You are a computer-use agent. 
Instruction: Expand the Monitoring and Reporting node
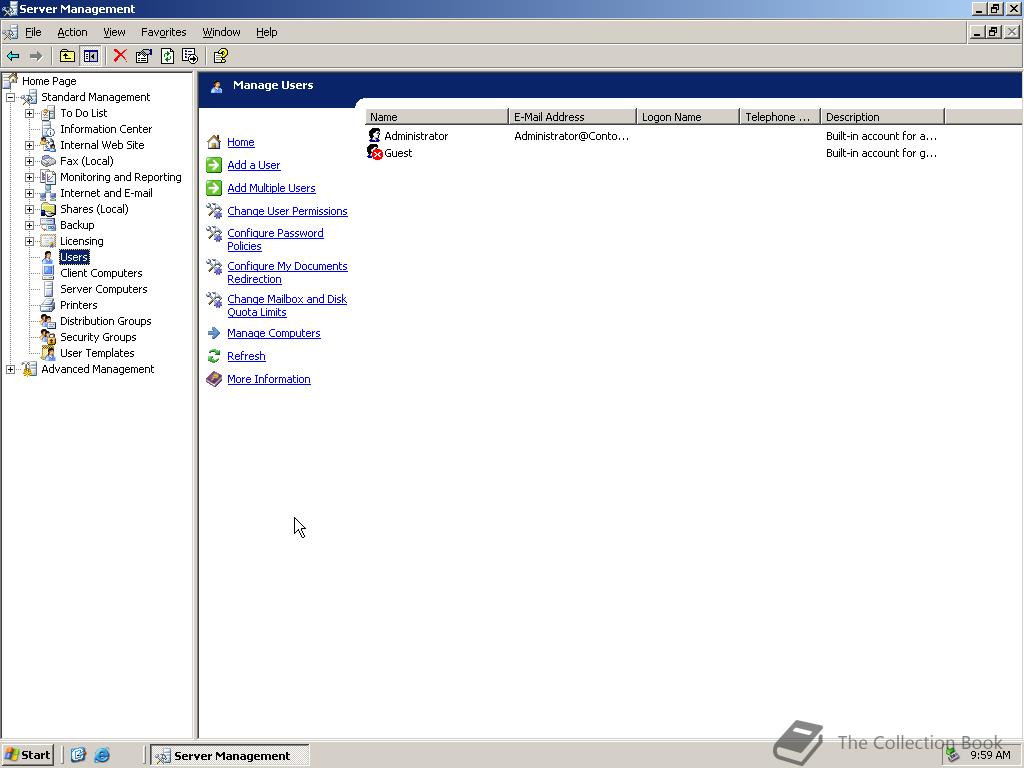click(x=30, y=177)
